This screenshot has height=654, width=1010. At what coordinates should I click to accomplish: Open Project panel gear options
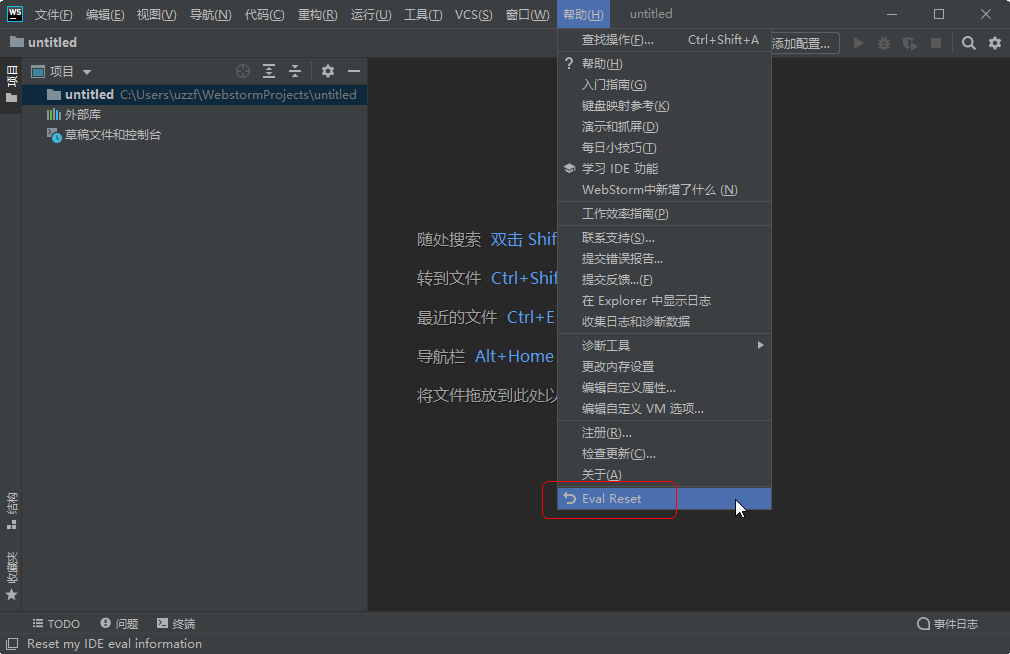tap(328, 71)
